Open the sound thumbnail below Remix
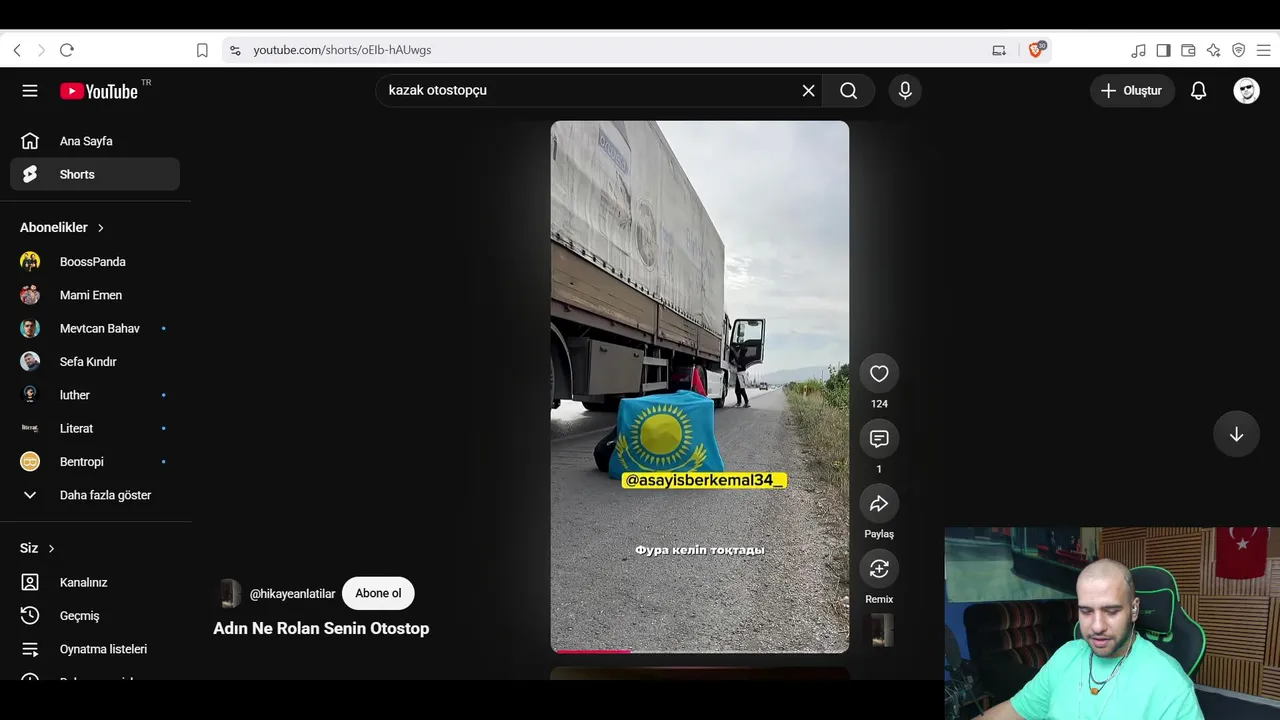The width and height of the screenshot is (1280, 720). [881, 630]
